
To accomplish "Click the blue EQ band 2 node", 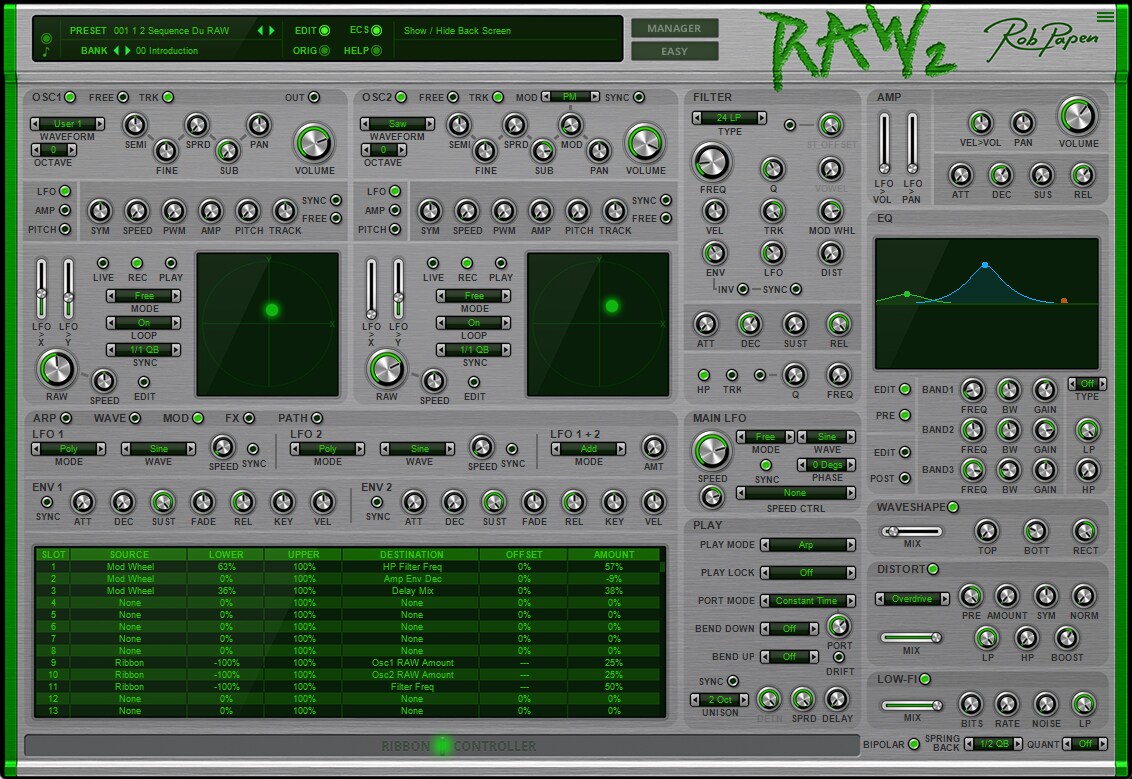I will 985,265.
